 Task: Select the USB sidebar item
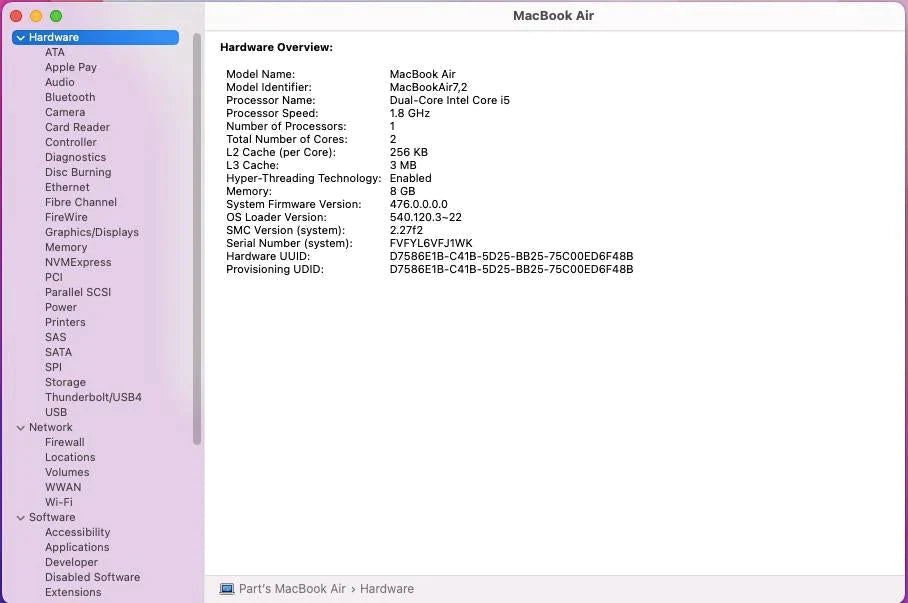(56, 412)
